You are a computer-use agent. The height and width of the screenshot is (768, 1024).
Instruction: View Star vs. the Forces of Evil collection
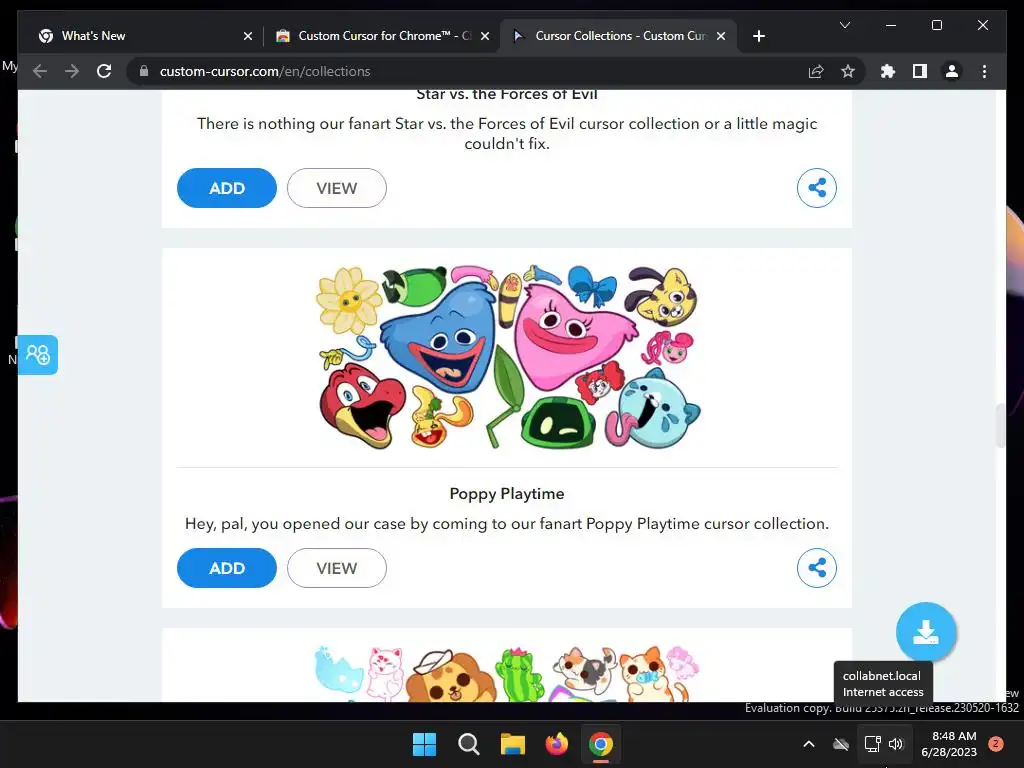click(336, 188)
